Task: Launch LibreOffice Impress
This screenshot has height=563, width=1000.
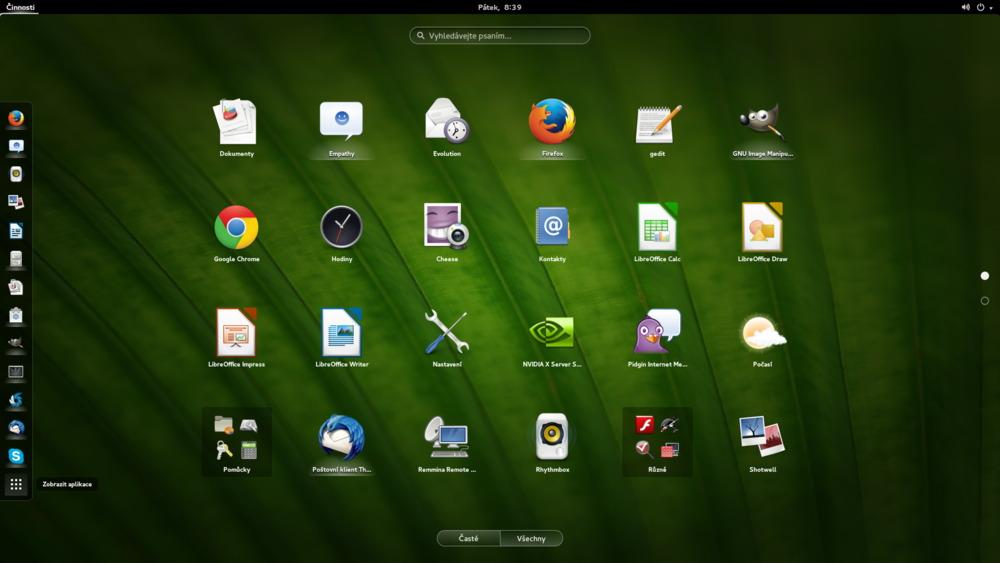Action: (237, 337)
